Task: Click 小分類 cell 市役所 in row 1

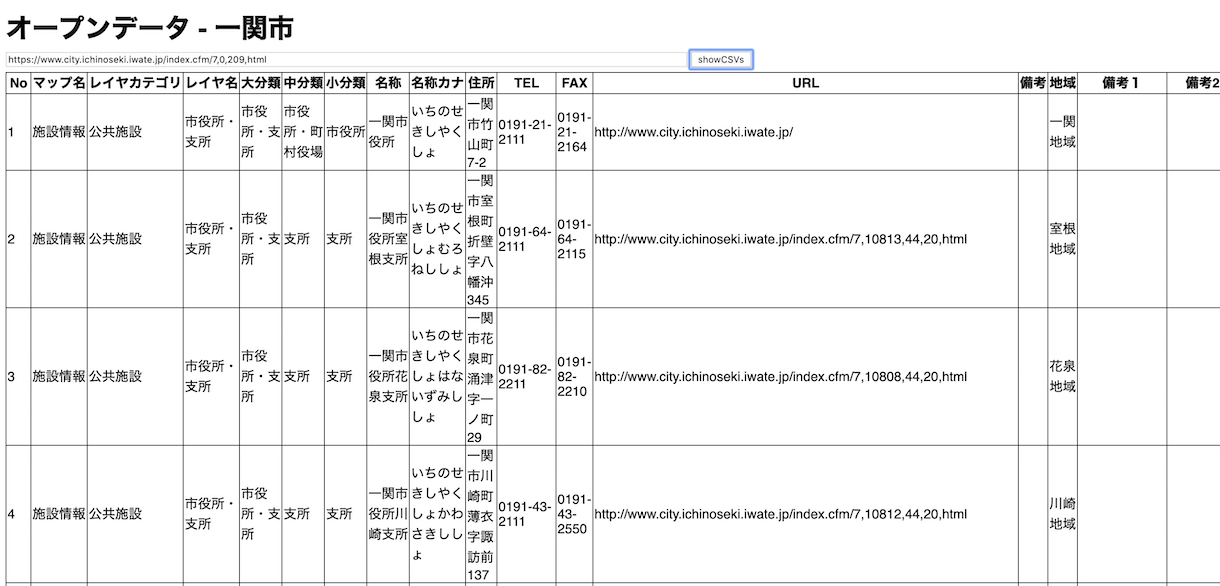Action: (345, 132)
